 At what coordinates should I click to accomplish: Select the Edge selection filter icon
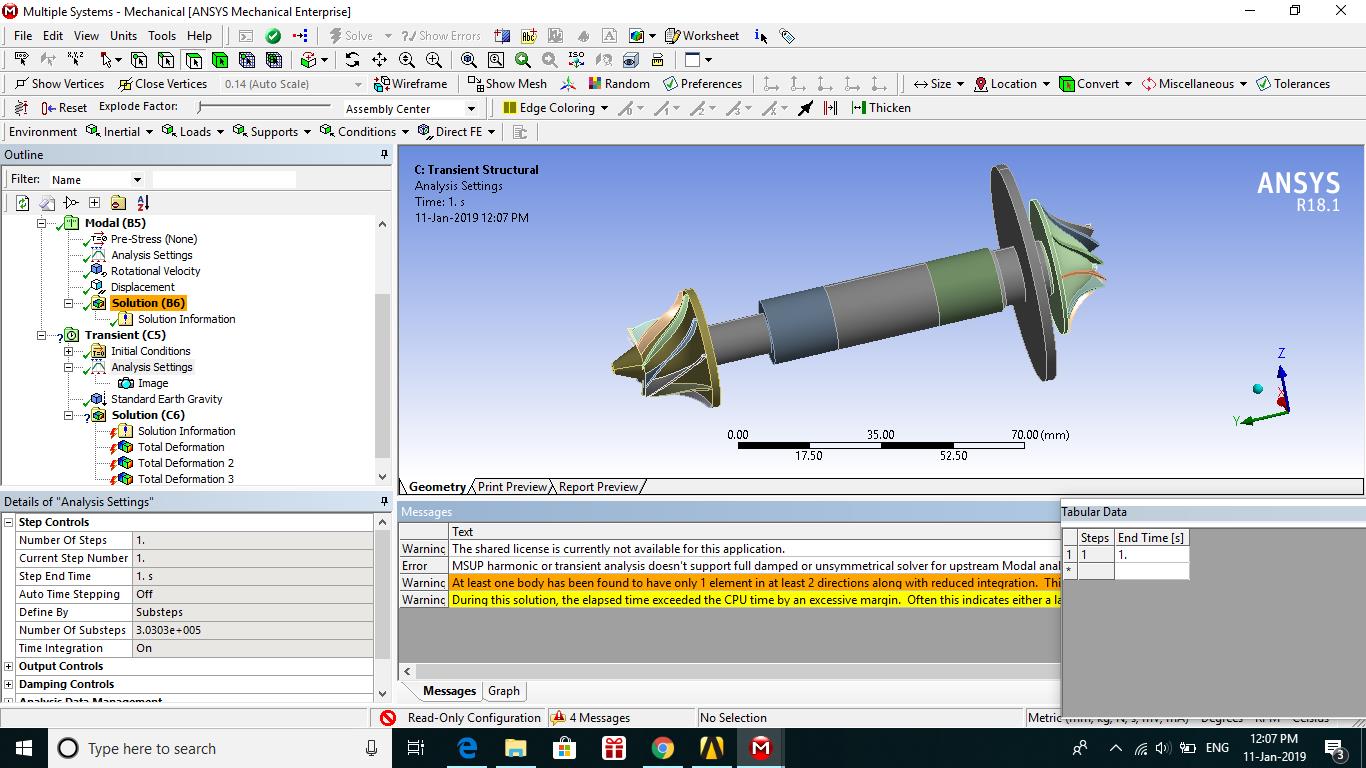point(166,60)
